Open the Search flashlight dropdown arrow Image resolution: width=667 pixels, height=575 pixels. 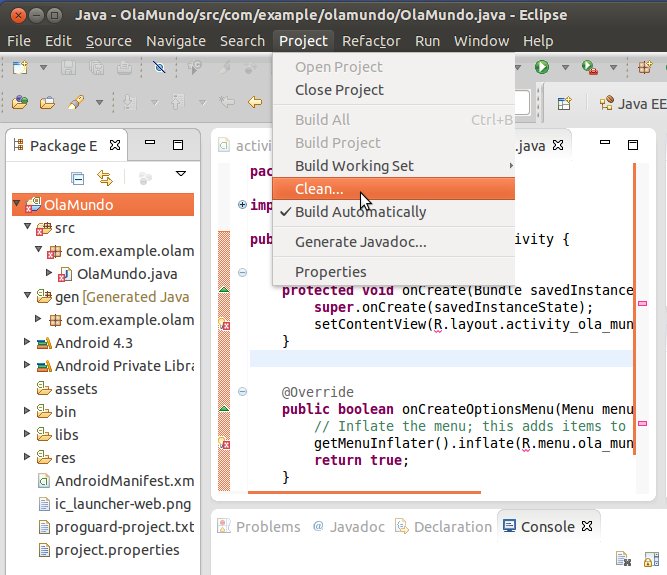coord(99,102)
